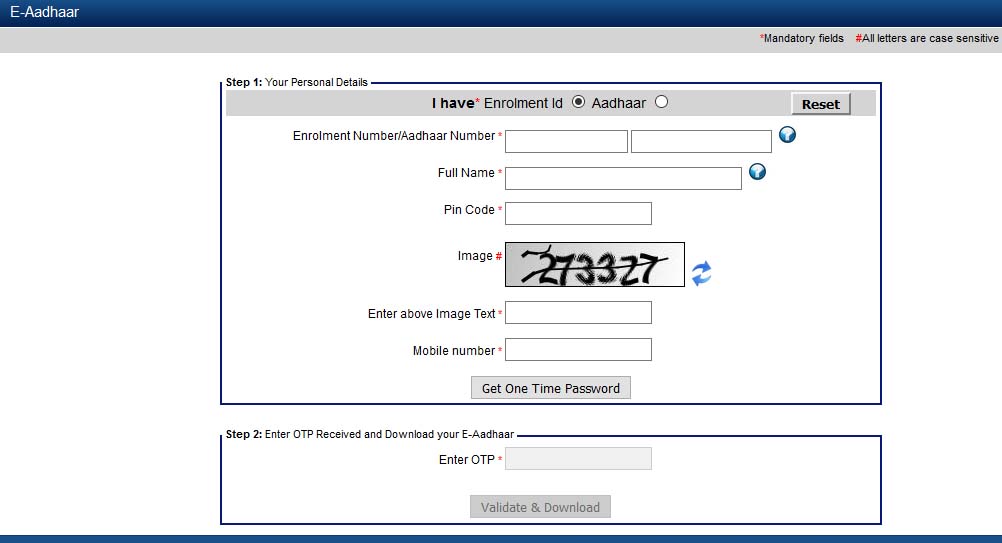The height and width of the screenshot is (543, 1002).
Task: Click the Reset button
Action: [821, 104]
